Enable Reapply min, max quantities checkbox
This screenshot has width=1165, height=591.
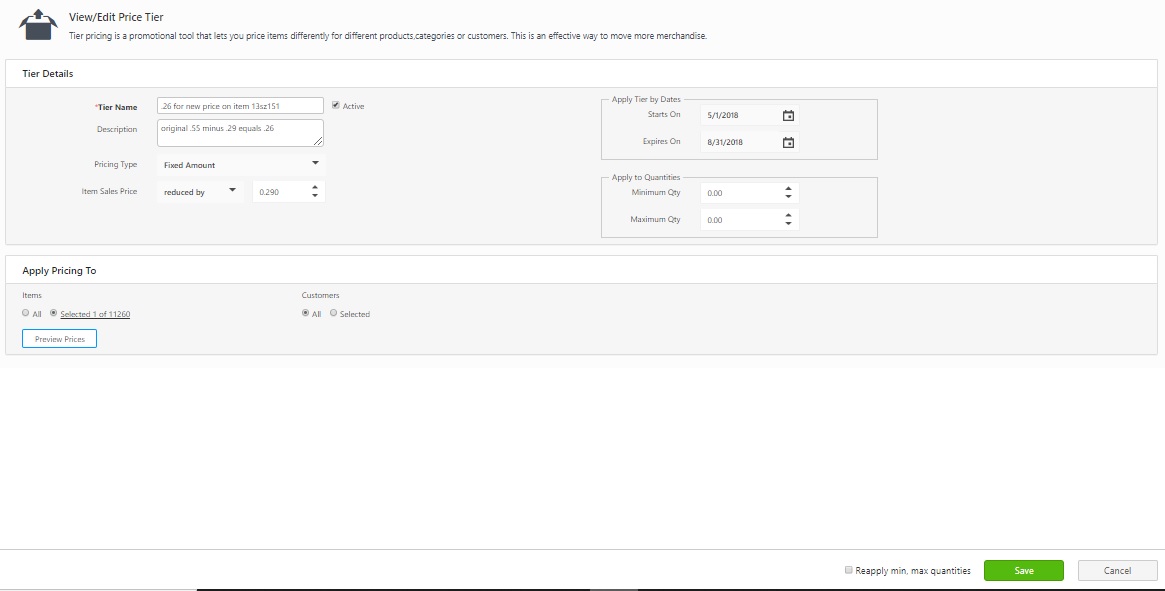[x=849, y=570]
